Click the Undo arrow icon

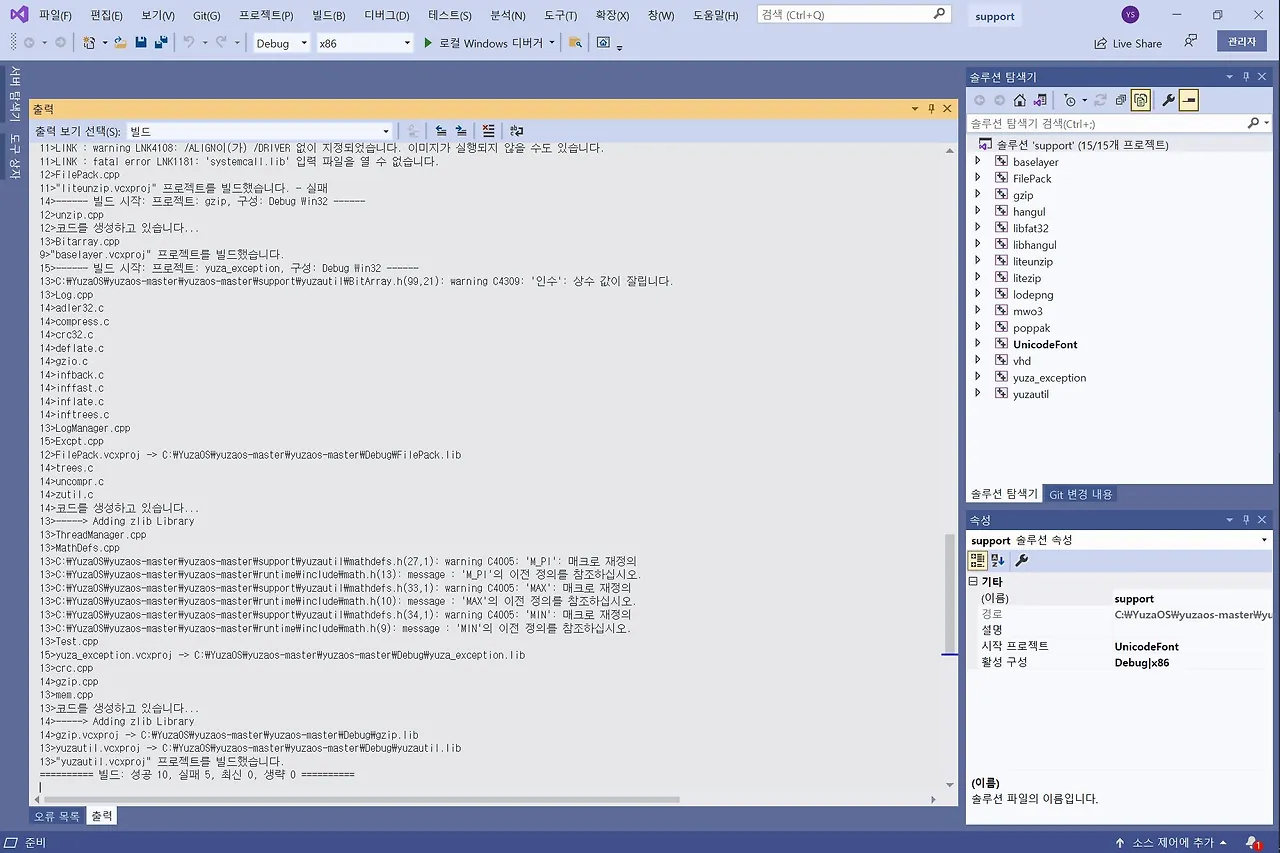[188, 43]
